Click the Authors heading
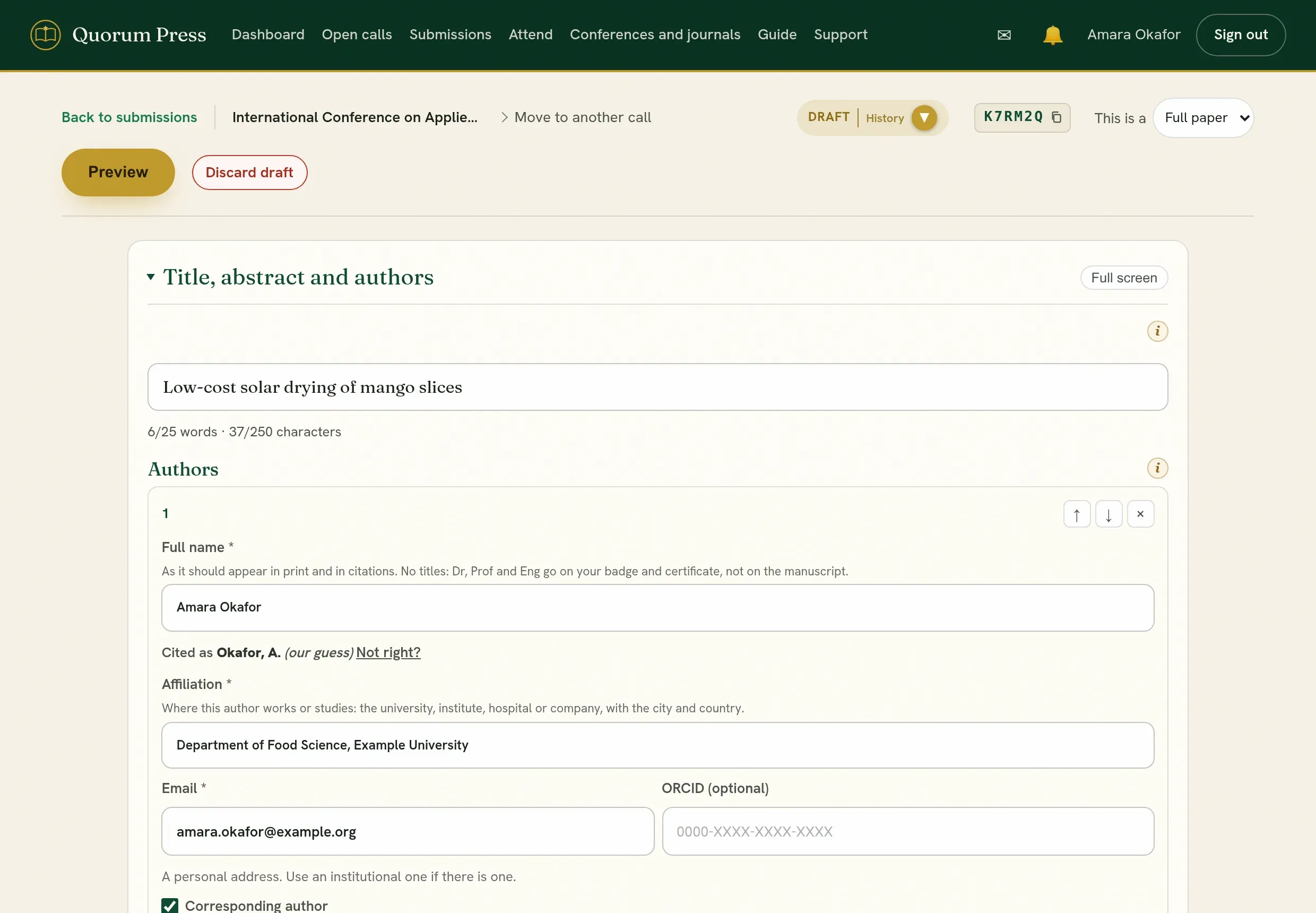Image resolution: width=1316 pixels, height=913 pixels. (x=183, y=469)
